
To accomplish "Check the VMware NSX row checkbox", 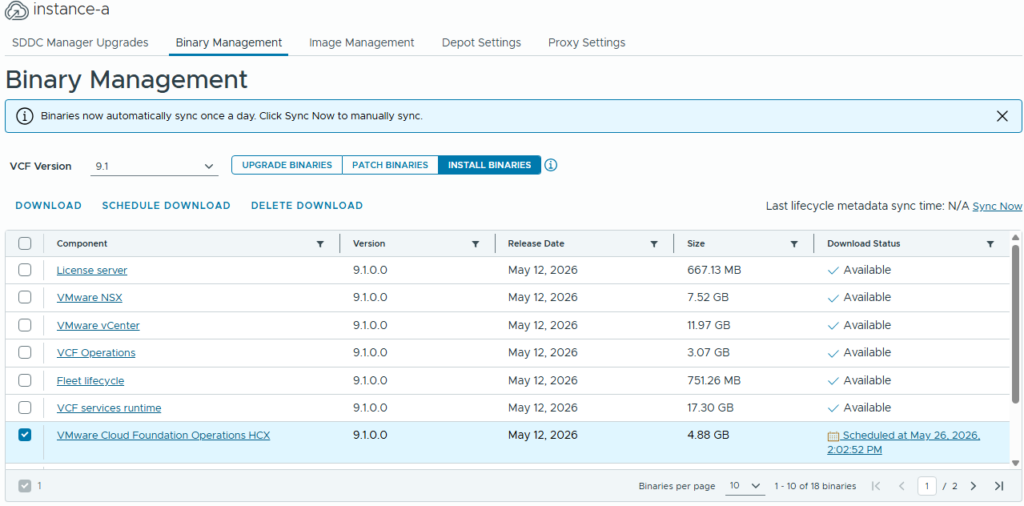I will tap(24, 297).
